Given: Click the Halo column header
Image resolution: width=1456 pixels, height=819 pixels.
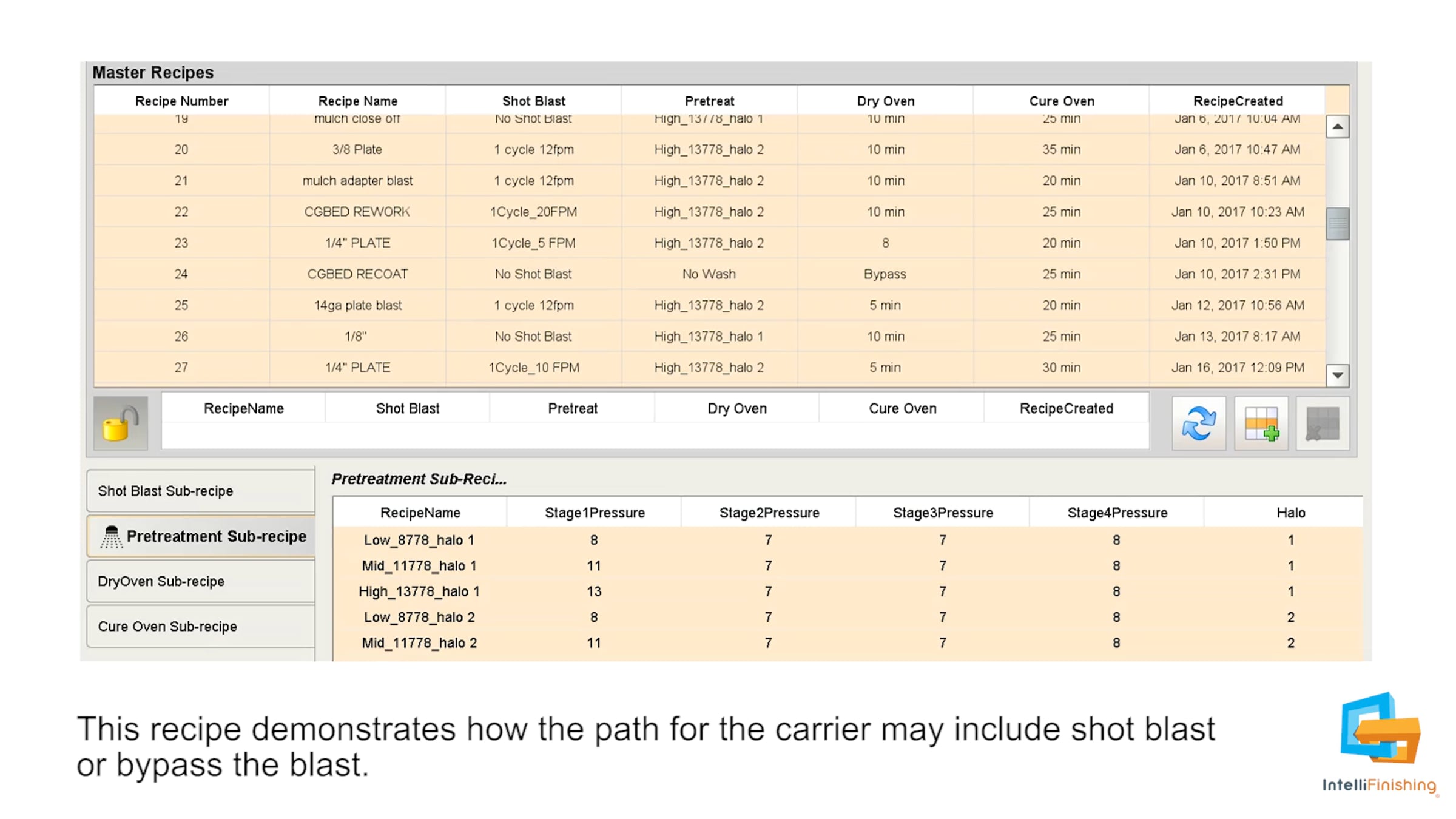Looking at the screenshot, I should coord(1290,513).
